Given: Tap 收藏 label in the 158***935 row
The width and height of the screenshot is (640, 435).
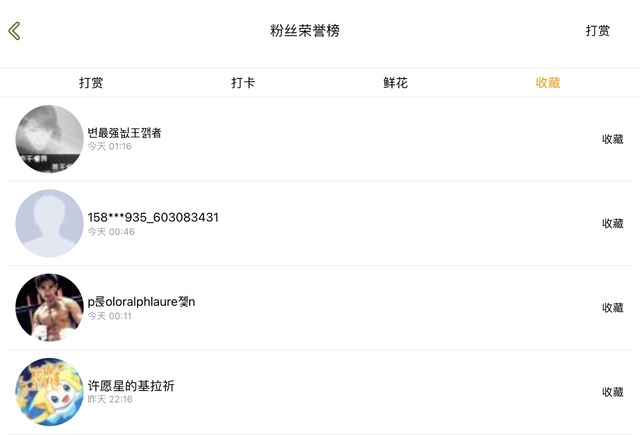Looking at the screenshot, I should click(x=613, y=224).
